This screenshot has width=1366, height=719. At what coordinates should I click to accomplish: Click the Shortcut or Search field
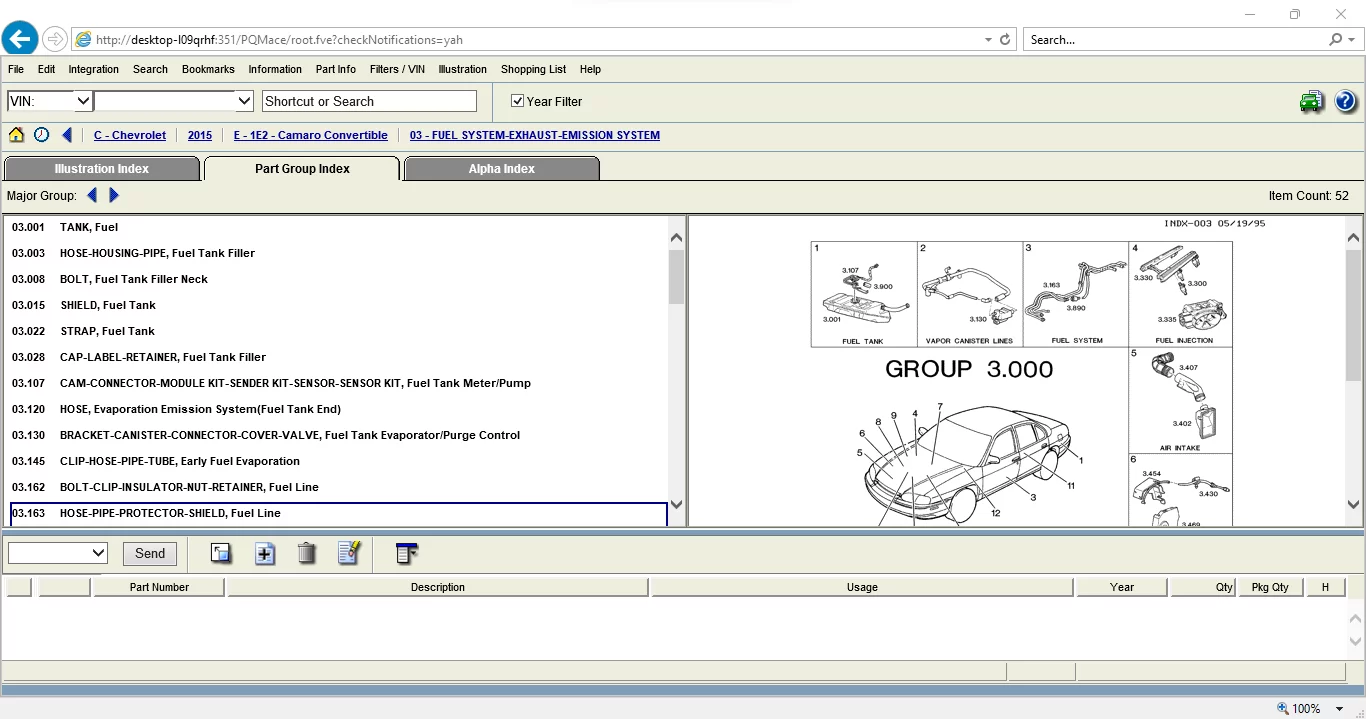click(x=369, y=101)
